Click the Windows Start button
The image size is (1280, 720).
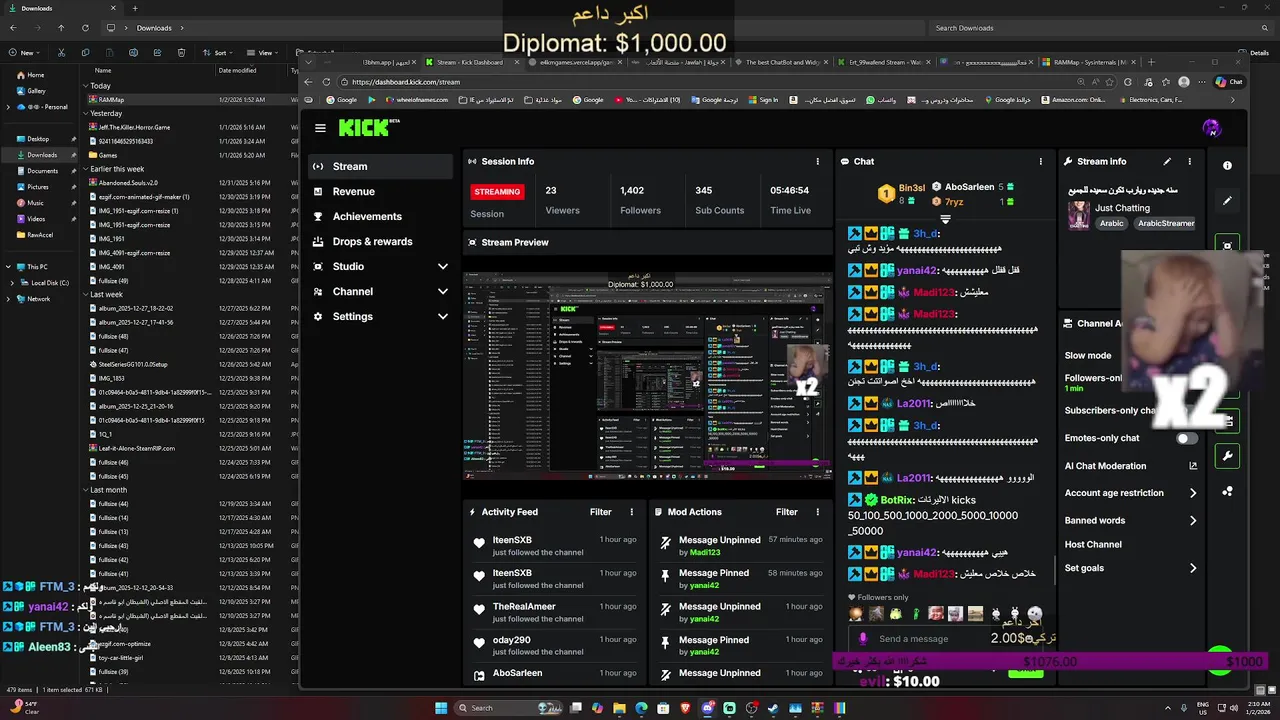(441, 708)
